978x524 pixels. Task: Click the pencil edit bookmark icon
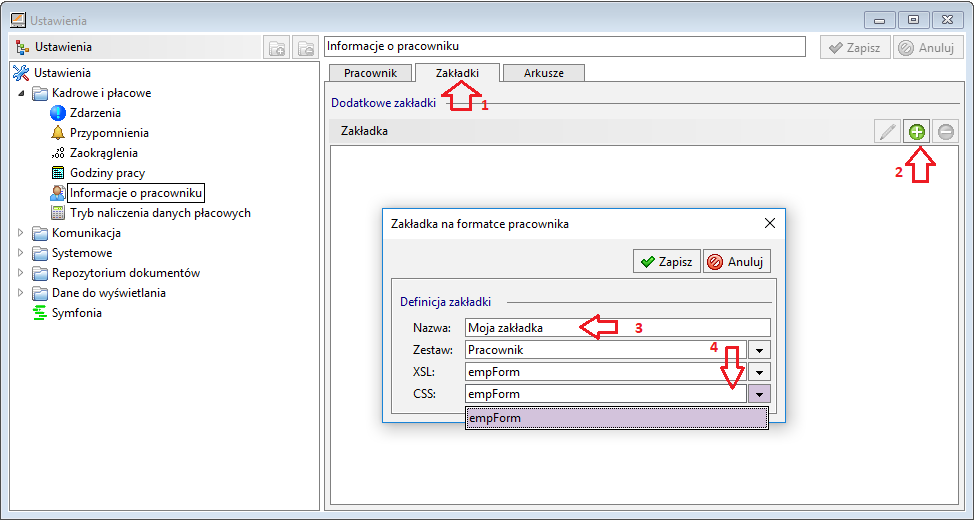click(887, 132)
